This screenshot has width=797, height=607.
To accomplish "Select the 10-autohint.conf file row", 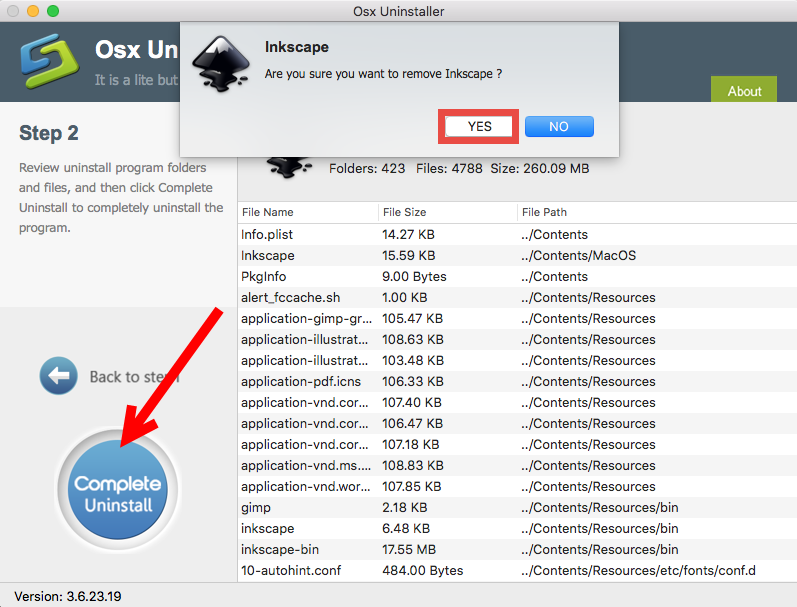I will tap(517, 570).
